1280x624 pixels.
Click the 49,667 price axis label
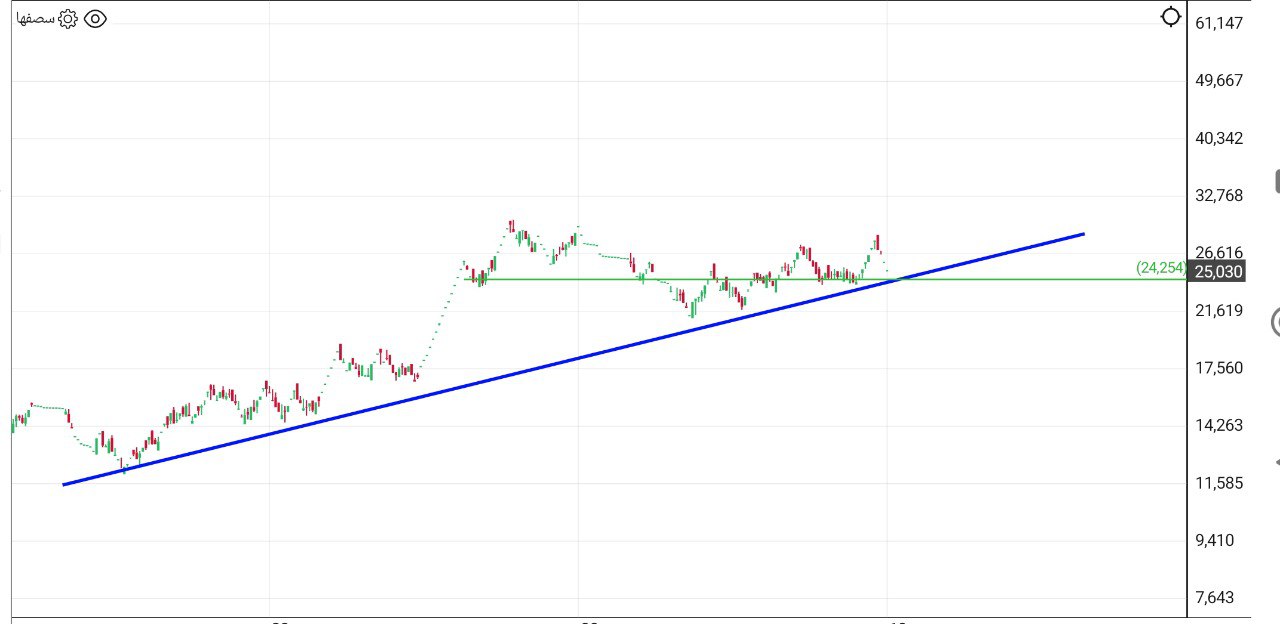[1219, 80]
